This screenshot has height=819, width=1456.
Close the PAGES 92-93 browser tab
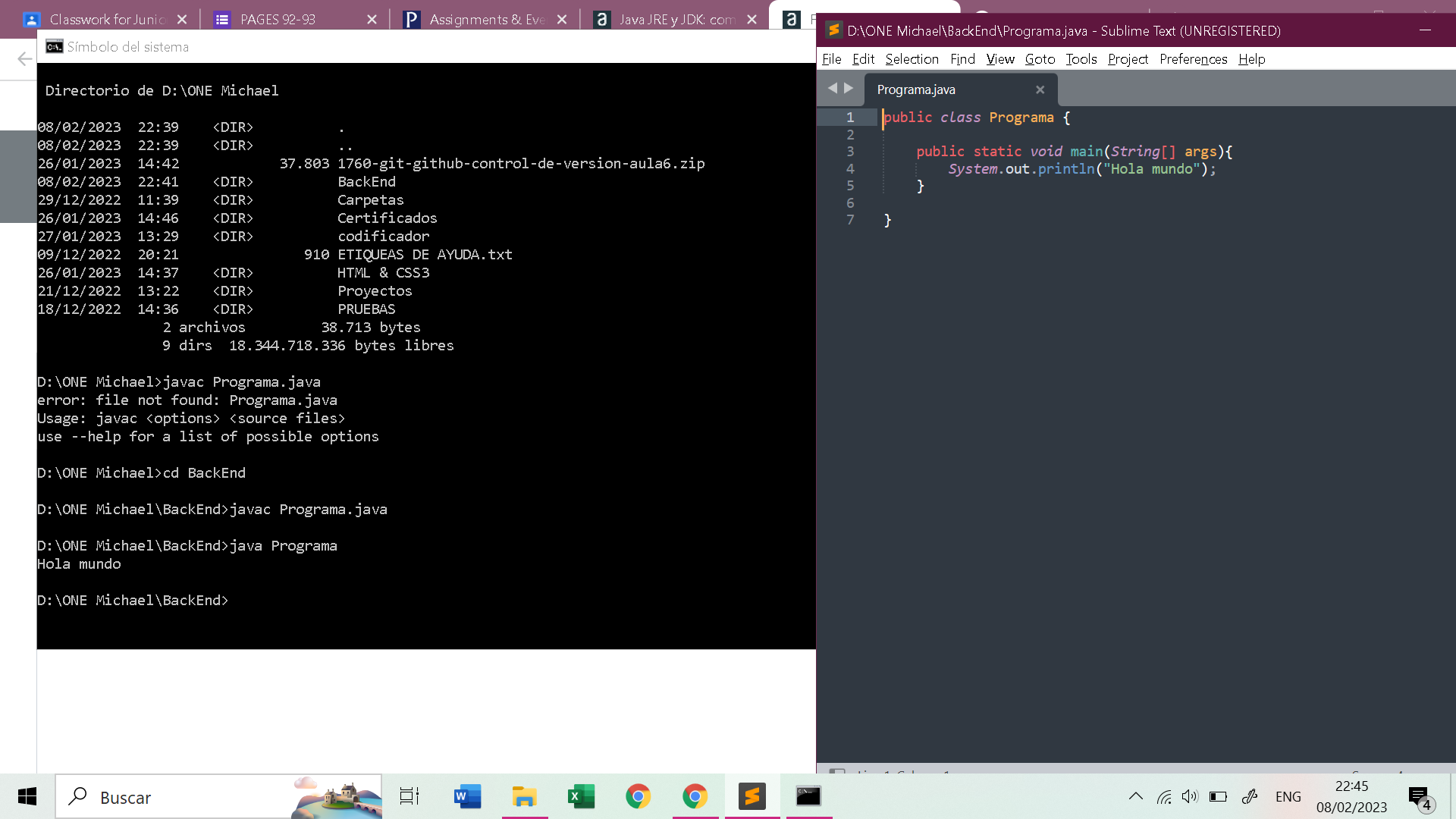click(372, 19)
